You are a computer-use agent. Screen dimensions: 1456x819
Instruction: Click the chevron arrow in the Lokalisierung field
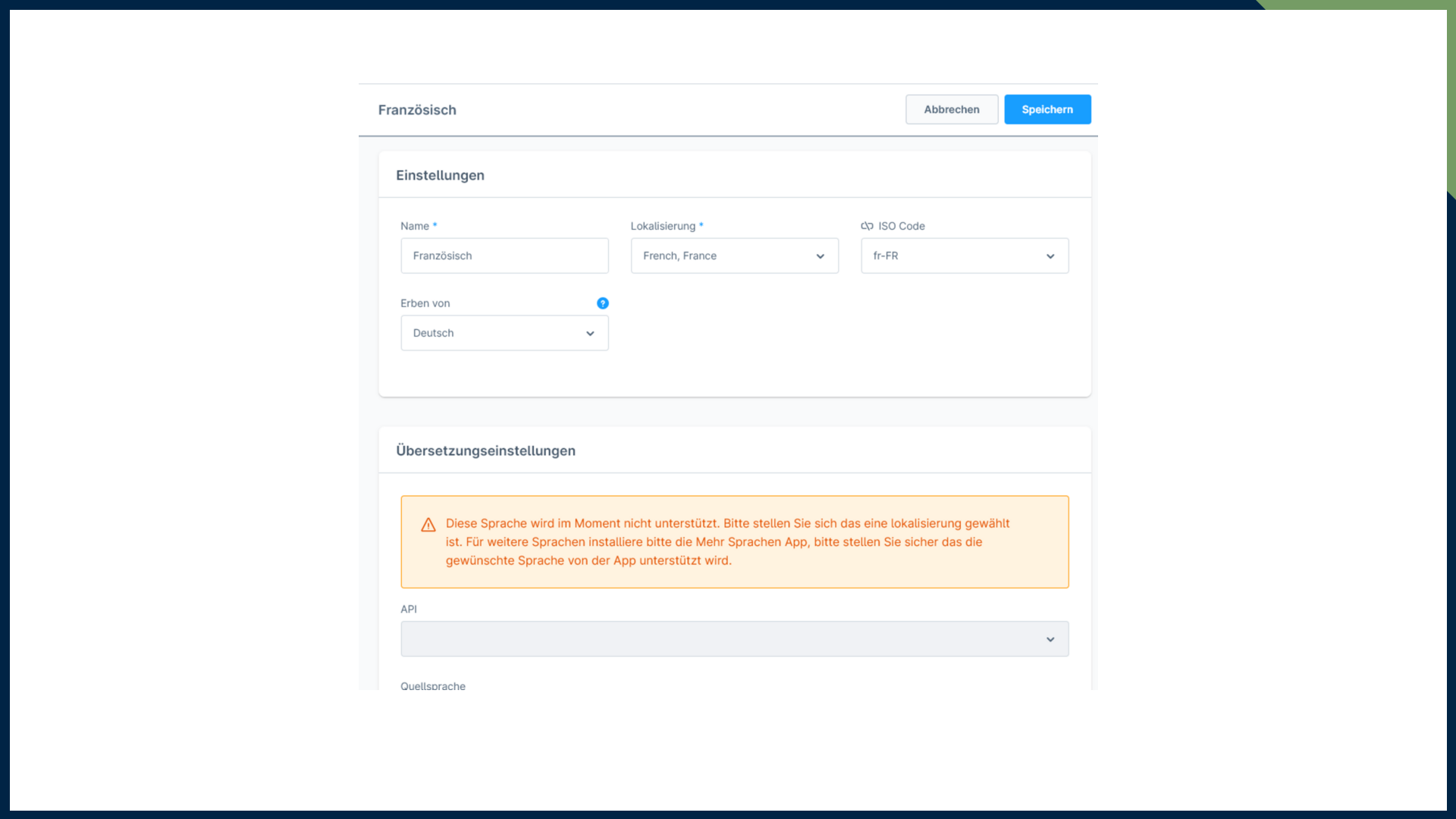point(820,256)
